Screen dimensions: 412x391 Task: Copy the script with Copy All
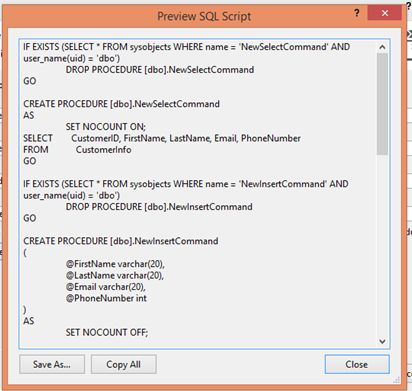coord(124,364)
